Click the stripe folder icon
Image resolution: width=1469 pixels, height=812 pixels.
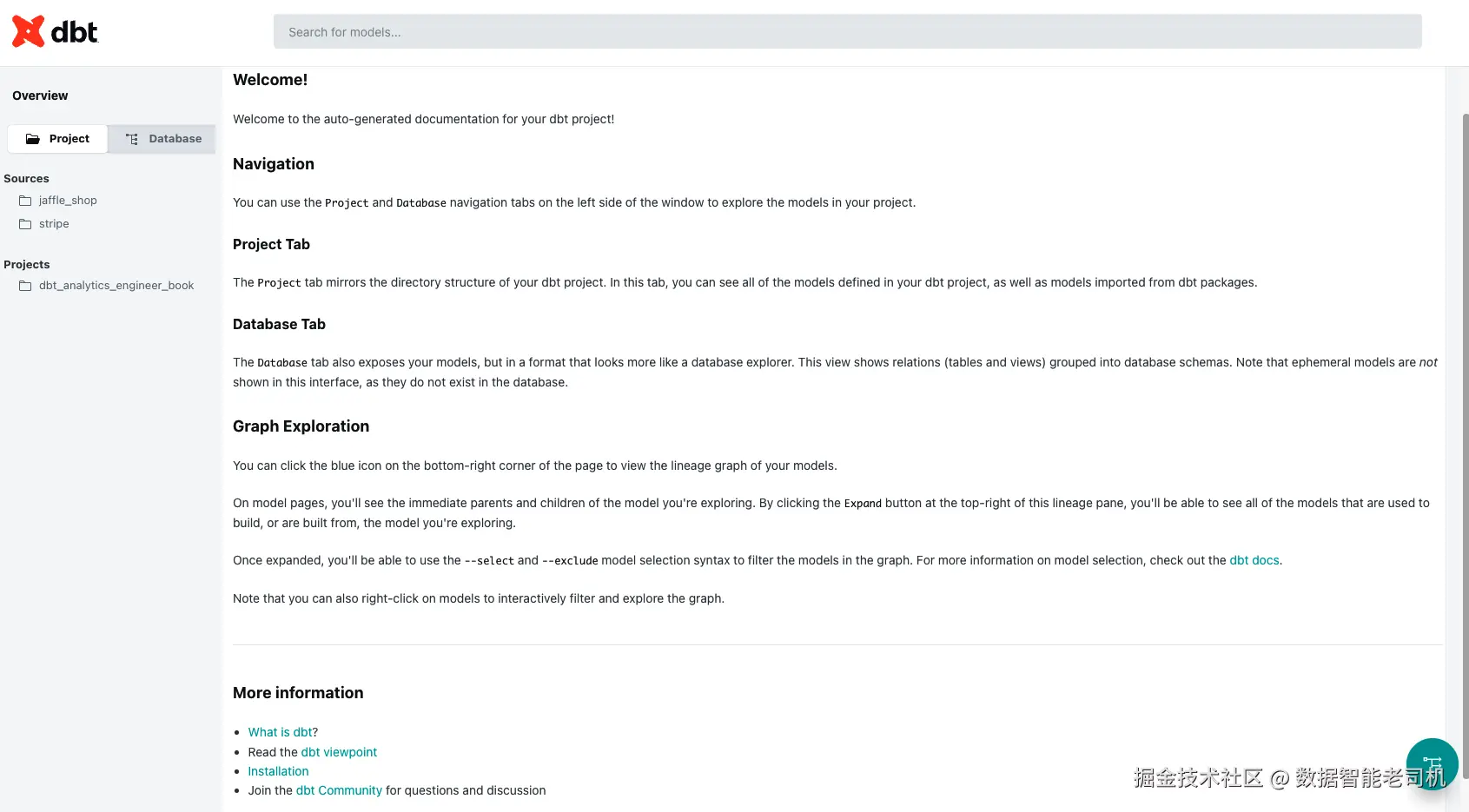point(25,224)
